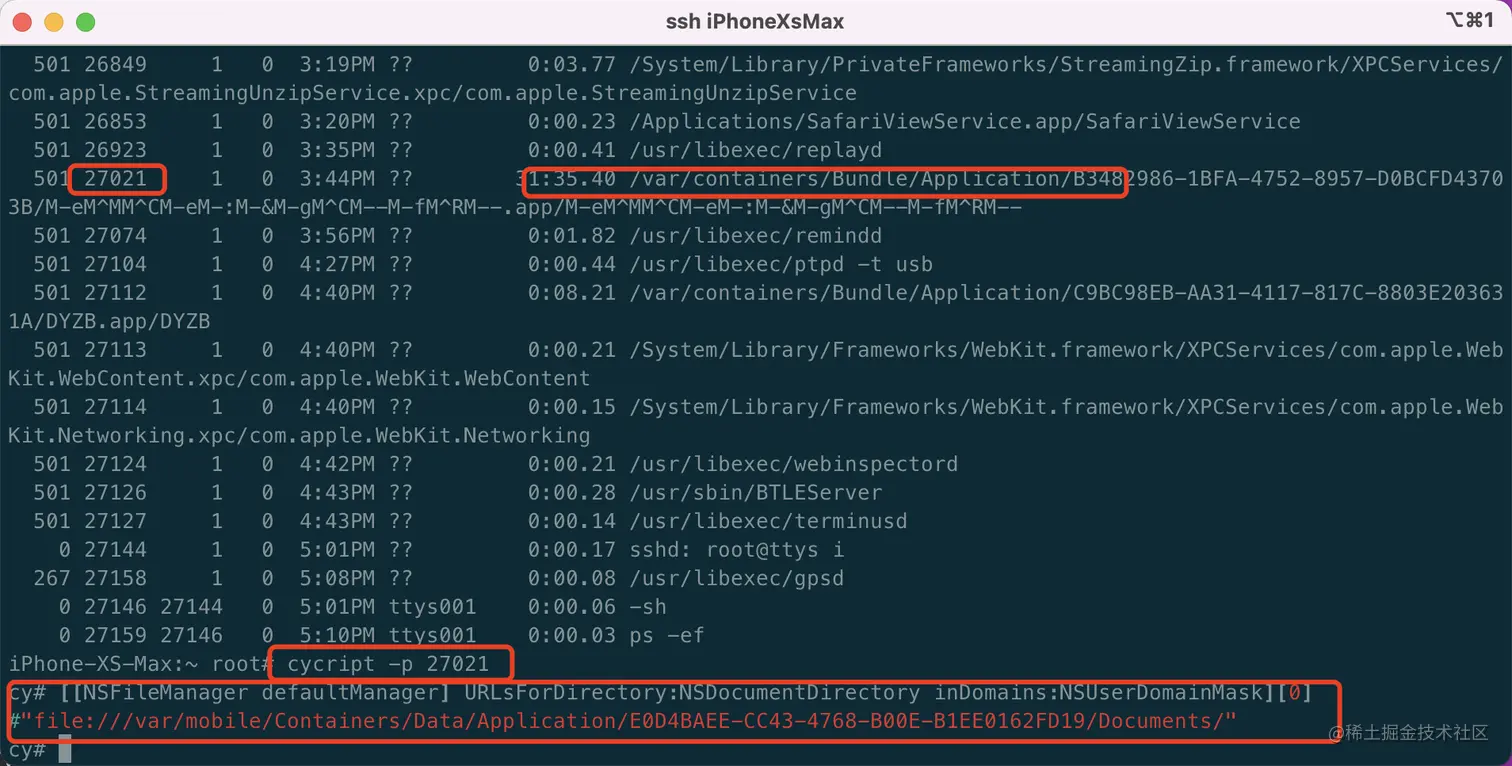Click the DYZB.app/DYZB text line
The height and width of the screenshot is (766, 1512).
point(110,322)
